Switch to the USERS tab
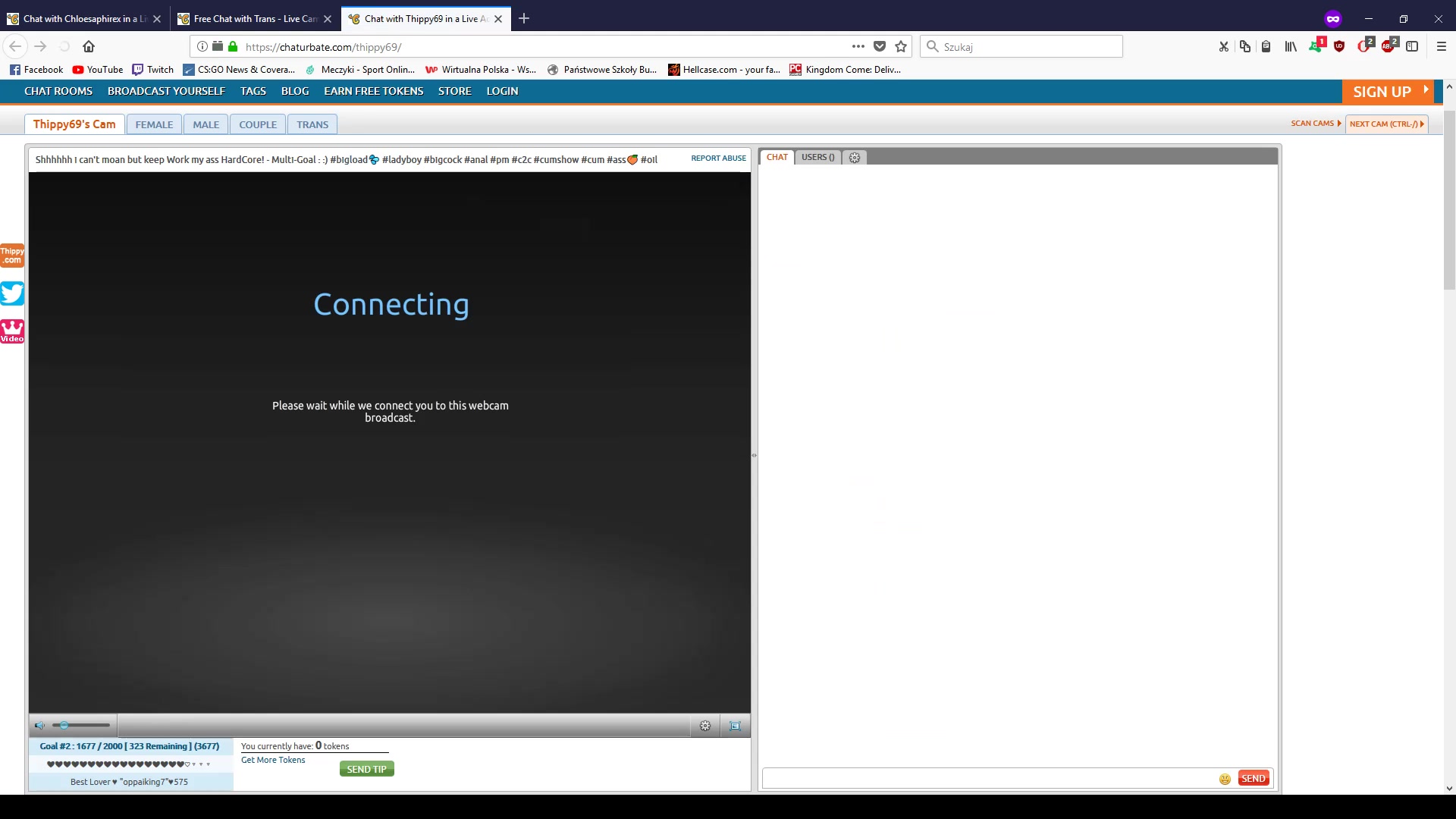Screen dimensions: 1456x819 tap(817, 158)
